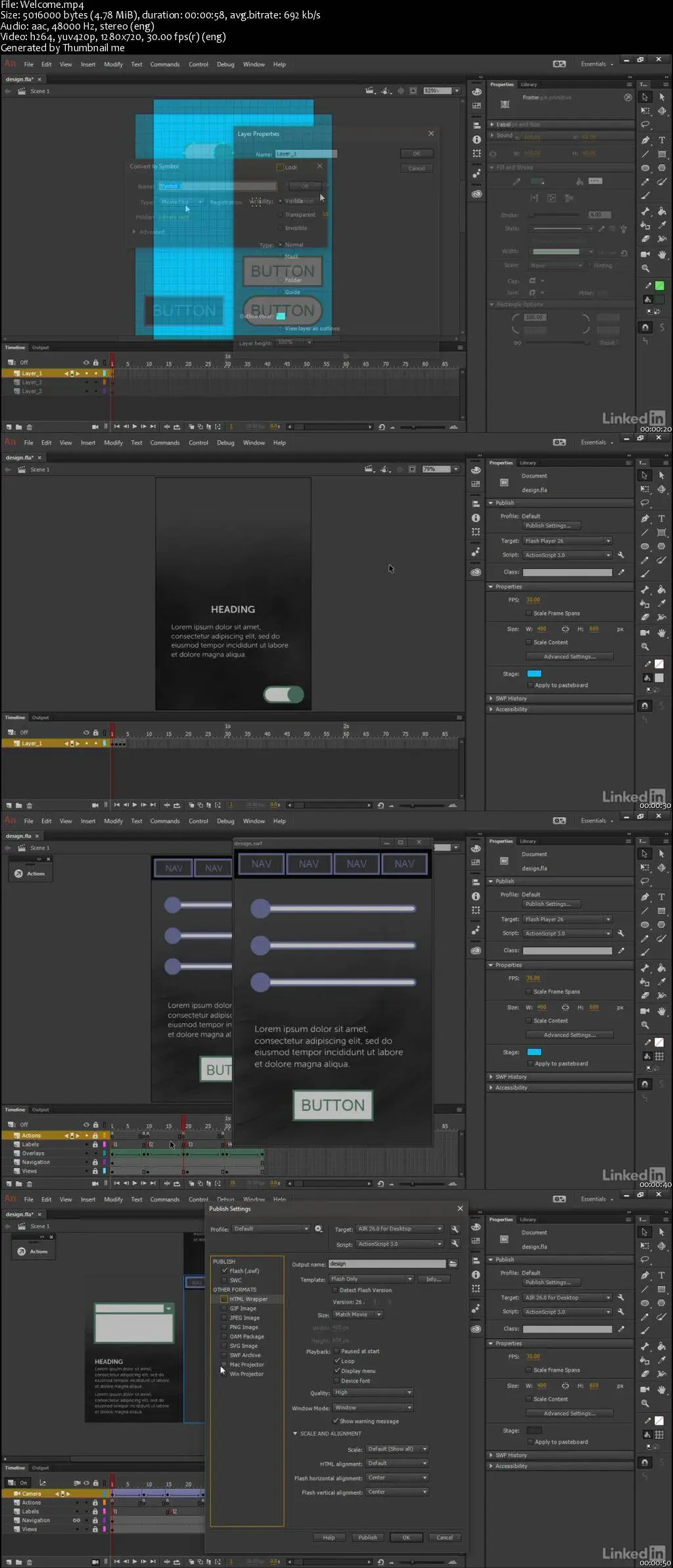673x1568 pixels.
Task: Open the Flash vertical alignment dropdown
Action: click(398, 1492)
